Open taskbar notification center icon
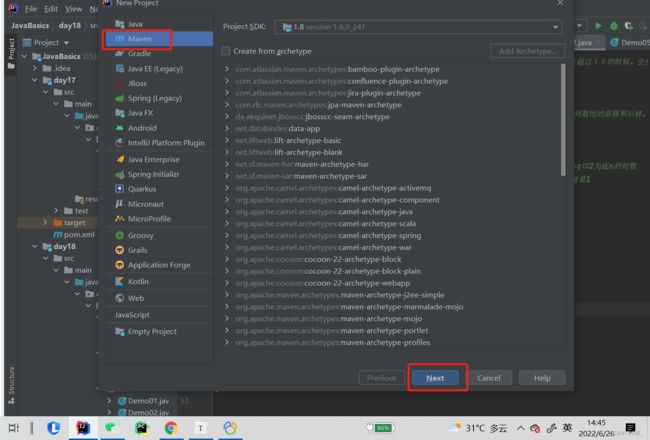The image size is (650, 440). pyautogui.click(x=630, y=428)
